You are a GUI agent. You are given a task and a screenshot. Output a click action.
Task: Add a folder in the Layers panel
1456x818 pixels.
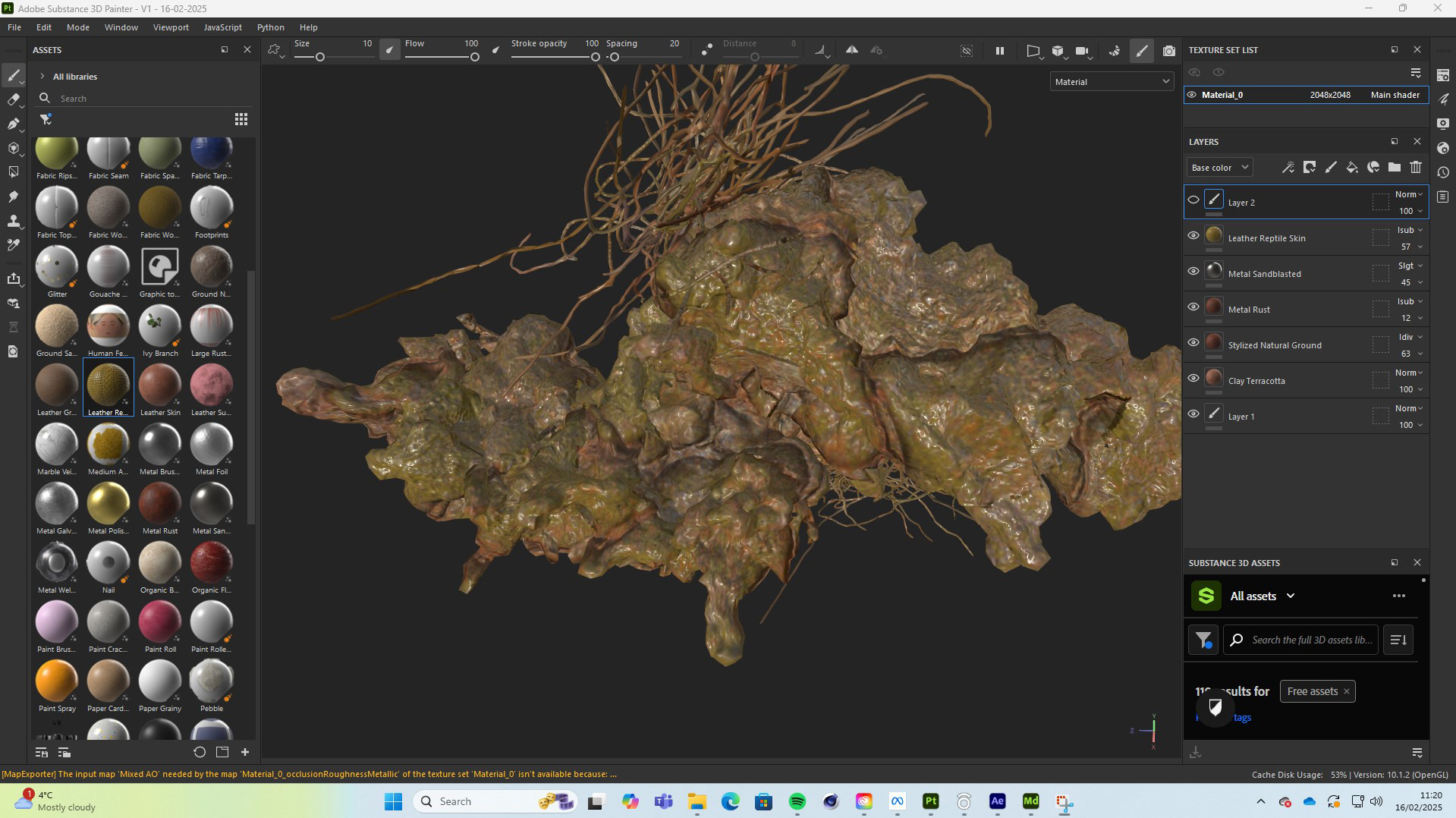[1394, 168]
